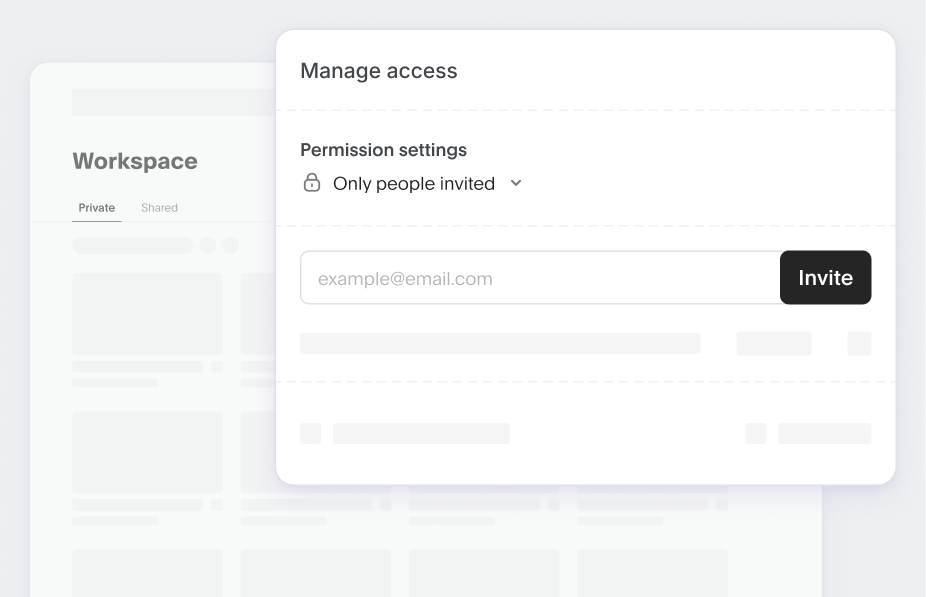Click the second circle icon in the Workspace header
Viewport: 926px width, 597px height.
click(x=231, y=244)
